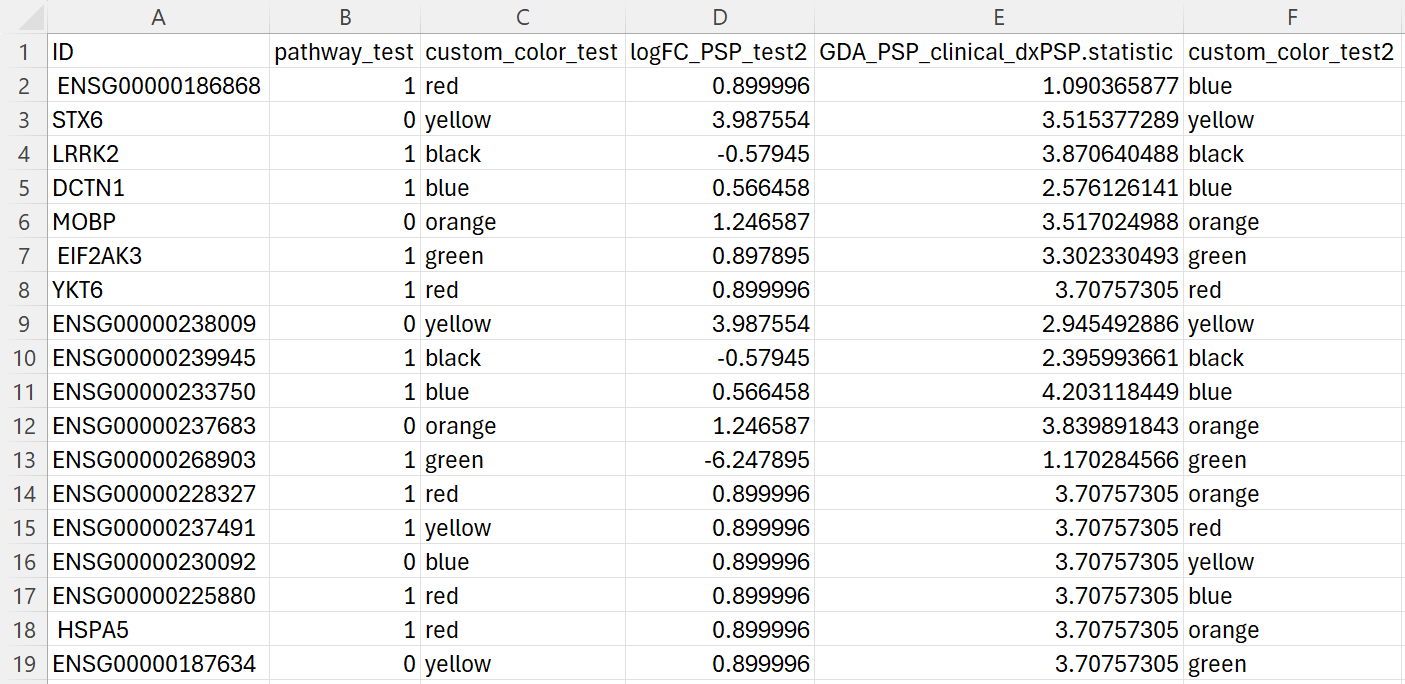Select column B header
This screenshot has height=684, width=1405.
(345, 17)
